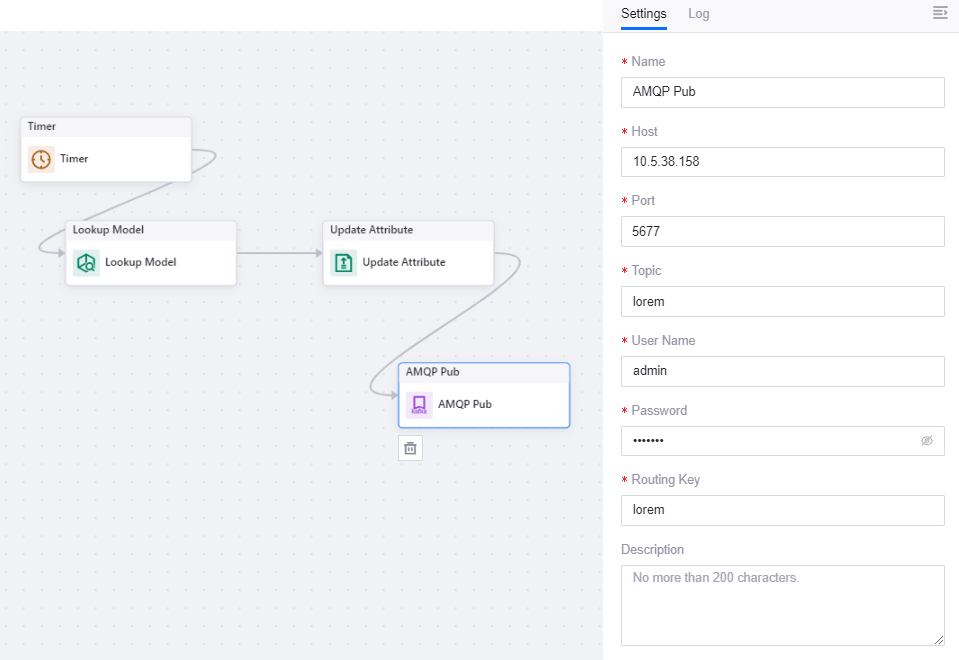Click the Port field showing 5677

[782, 231]
